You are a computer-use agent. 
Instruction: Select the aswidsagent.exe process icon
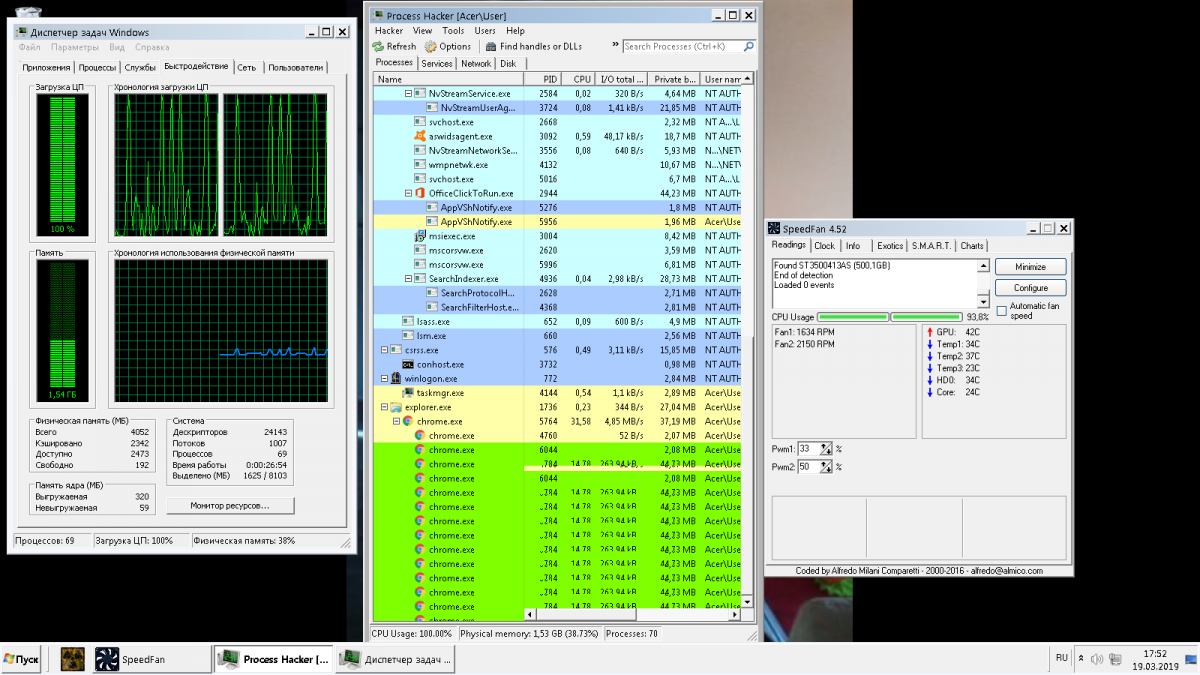click(x=420, y=136)
